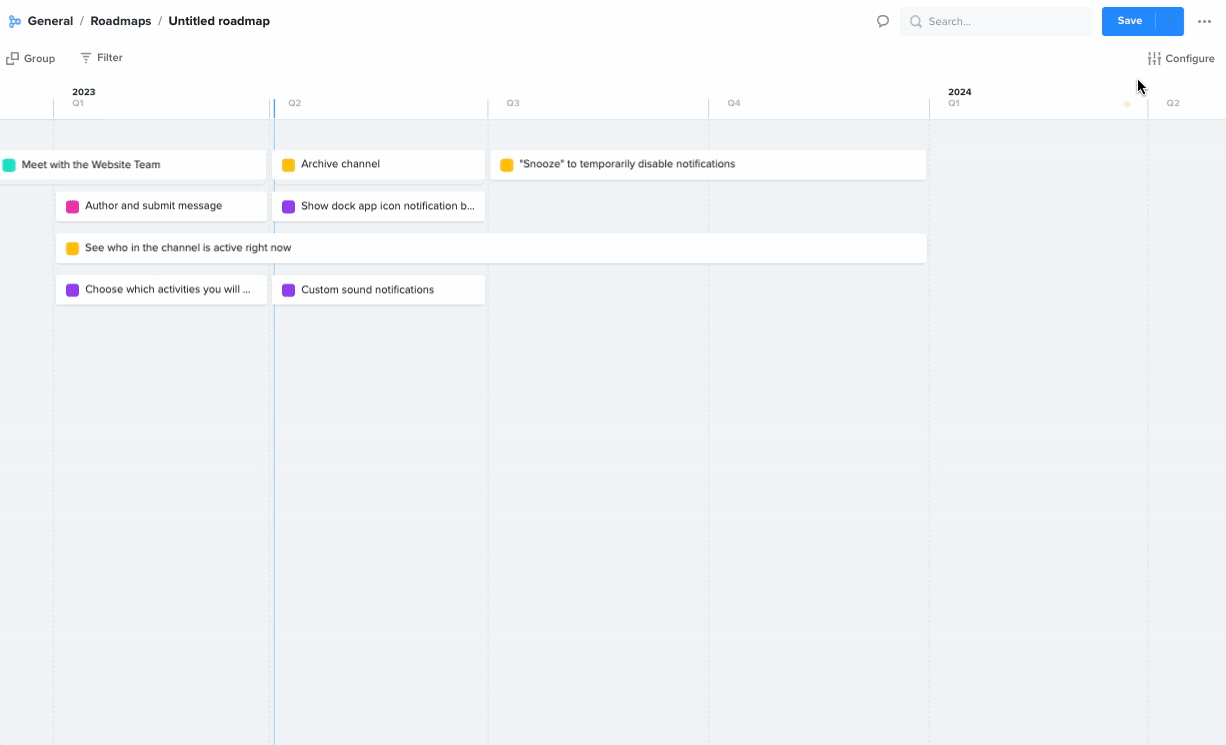The height and width of the screenshot is (745, 1226).
Task: Click the 2023 year label in timeline header
Action: 84,92
